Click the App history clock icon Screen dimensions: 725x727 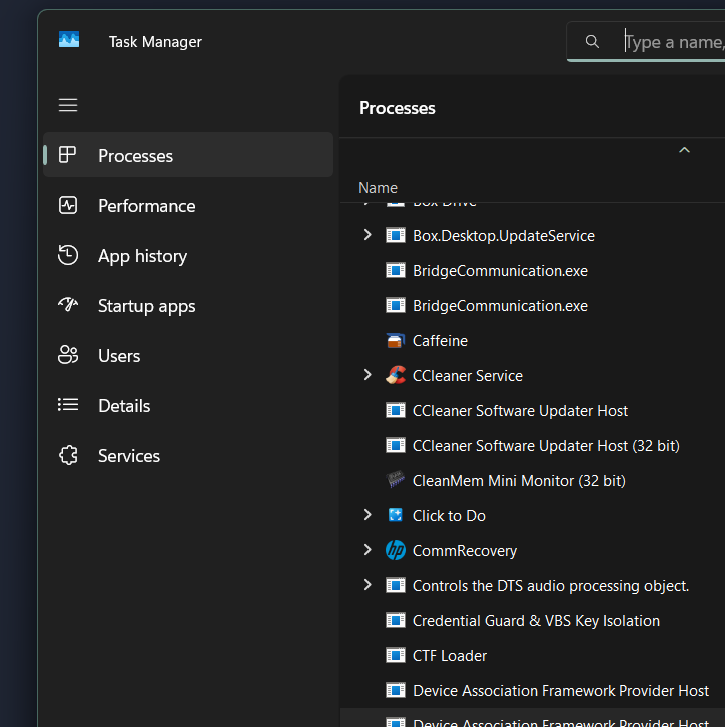[x=68, y=255]
